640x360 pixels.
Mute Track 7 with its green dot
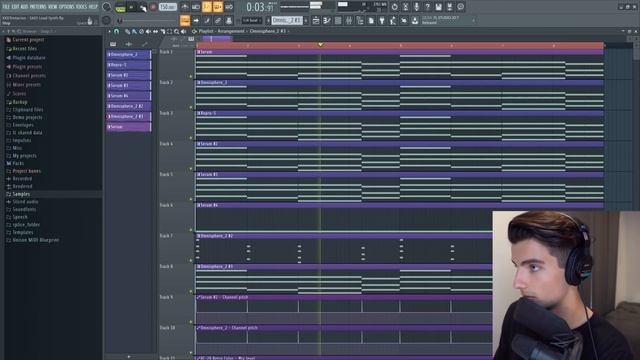[191, 260]
